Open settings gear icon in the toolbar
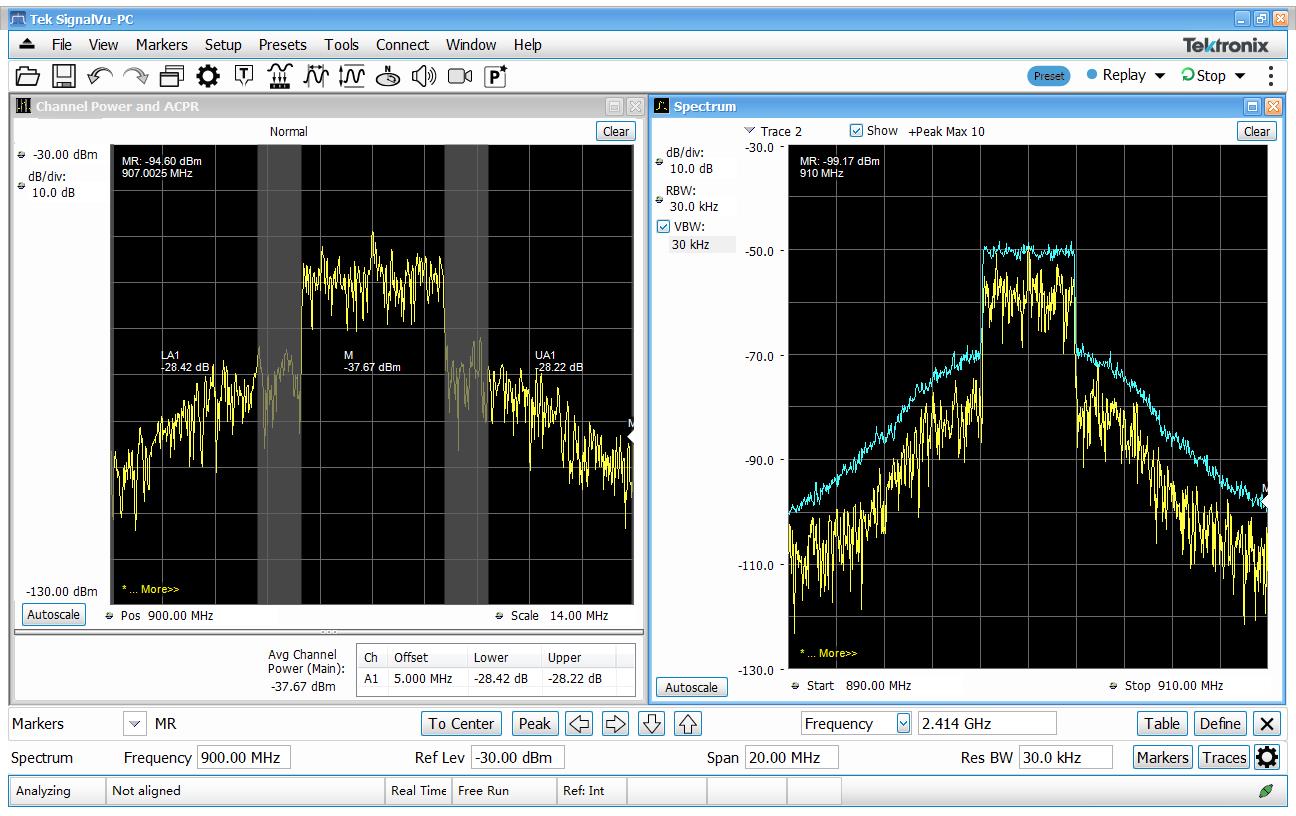Viewport: 1296px width, 816px height. point(208,76)
